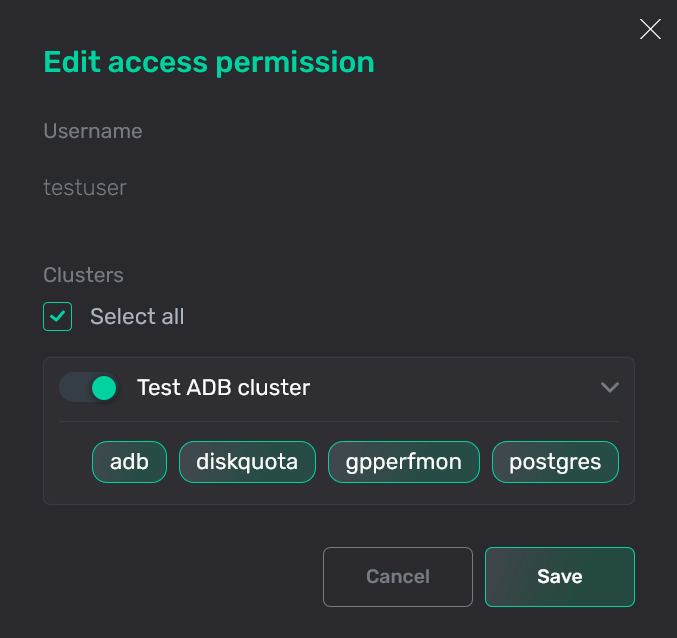
Task: Disable the Test ADB cluster toggle
Action: click(x=89, y=387)
